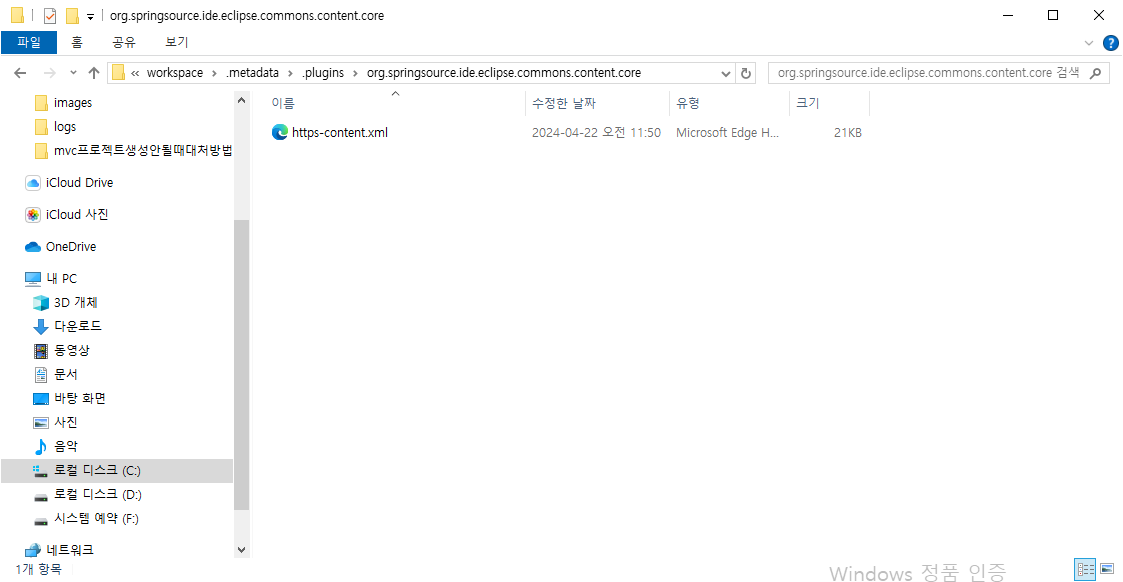This screenshot has height=582, width=1123.
Task: Click the images folder icon in sidebar
Action: tap(42, 103)
